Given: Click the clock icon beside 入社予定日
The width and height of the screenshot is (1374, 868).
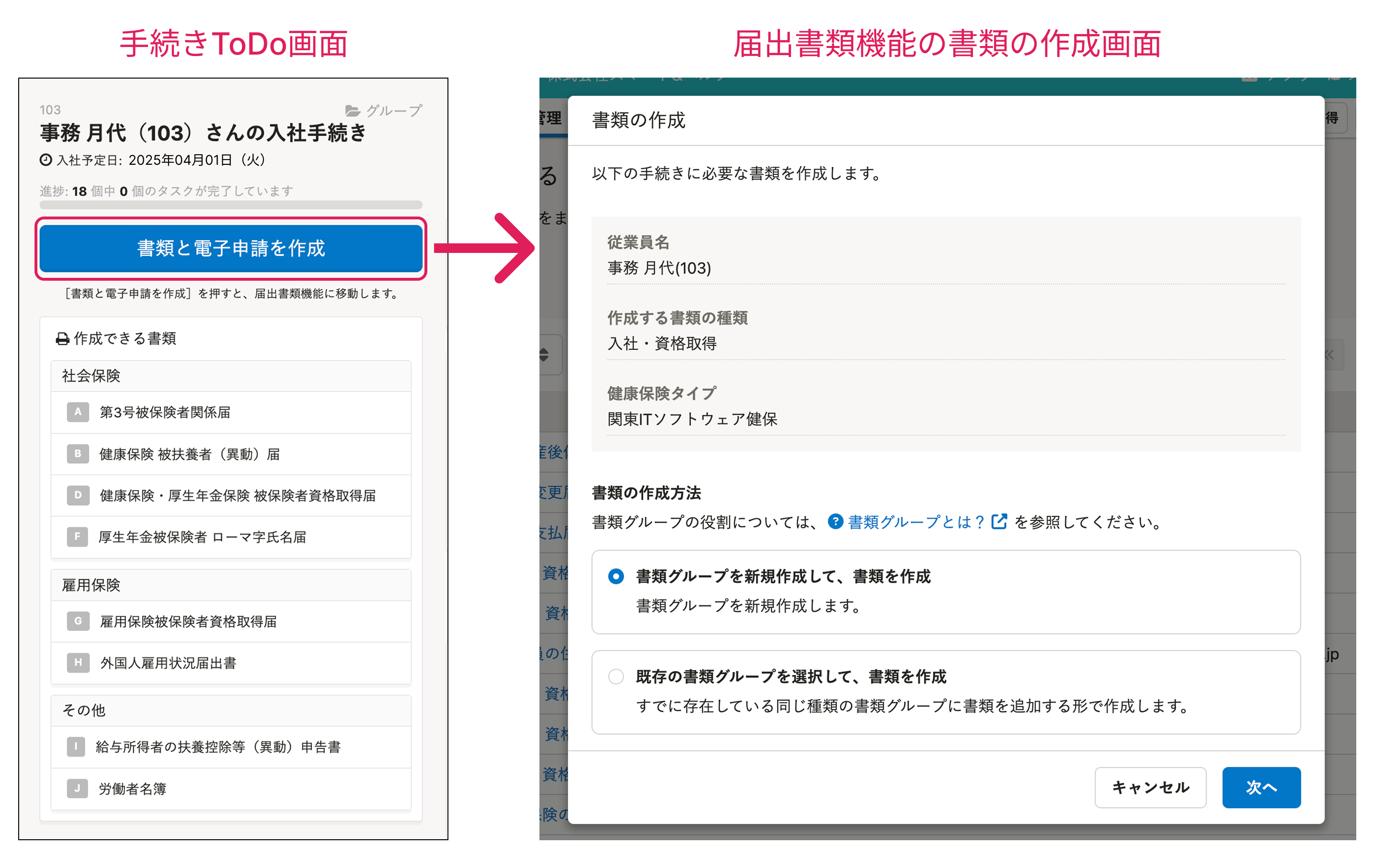Looking at the screenshot, I should point(46,160).
